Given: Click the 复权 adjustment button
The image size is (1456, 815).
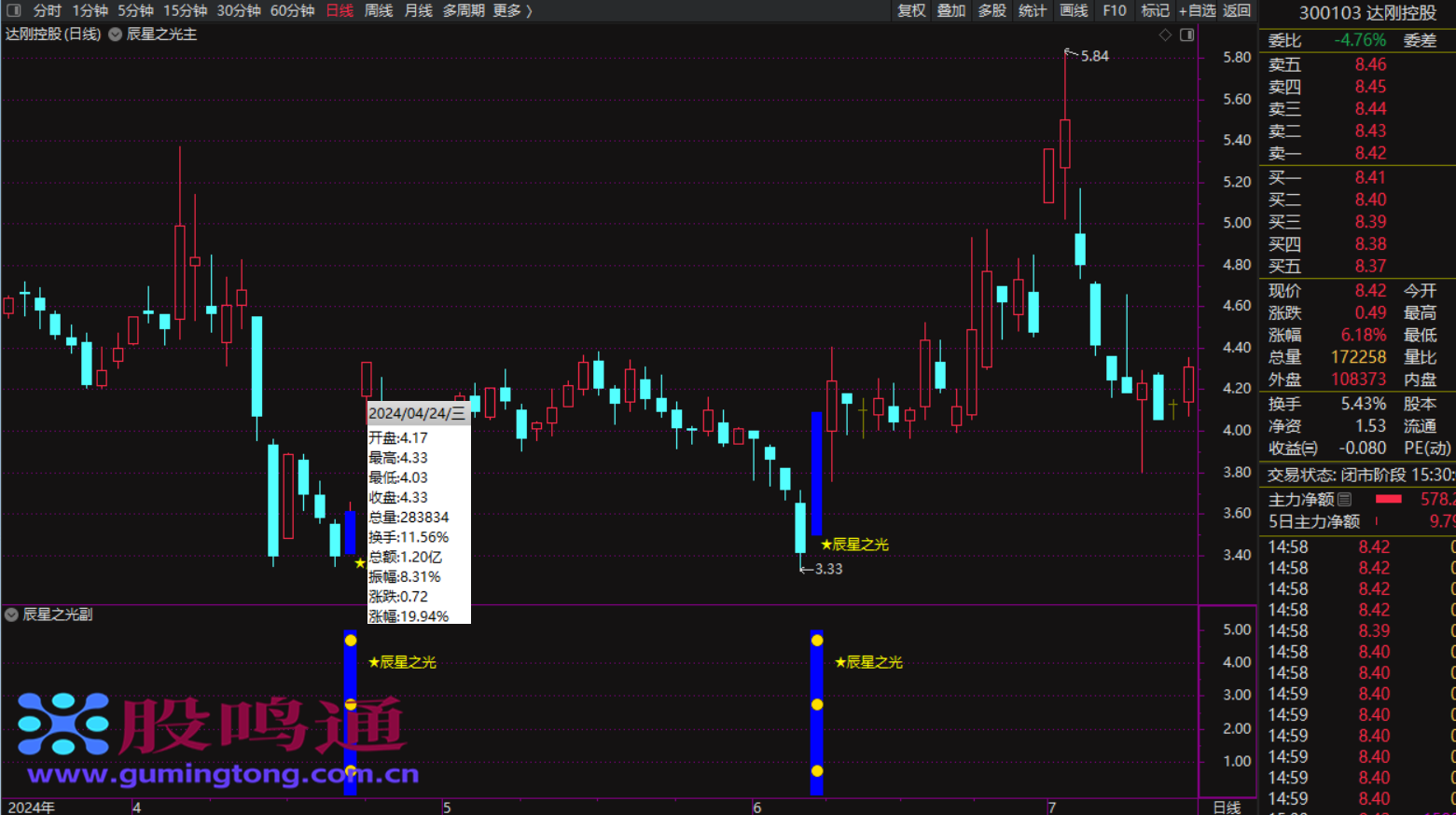Looking at the screenshot, I should click(911, 10).
